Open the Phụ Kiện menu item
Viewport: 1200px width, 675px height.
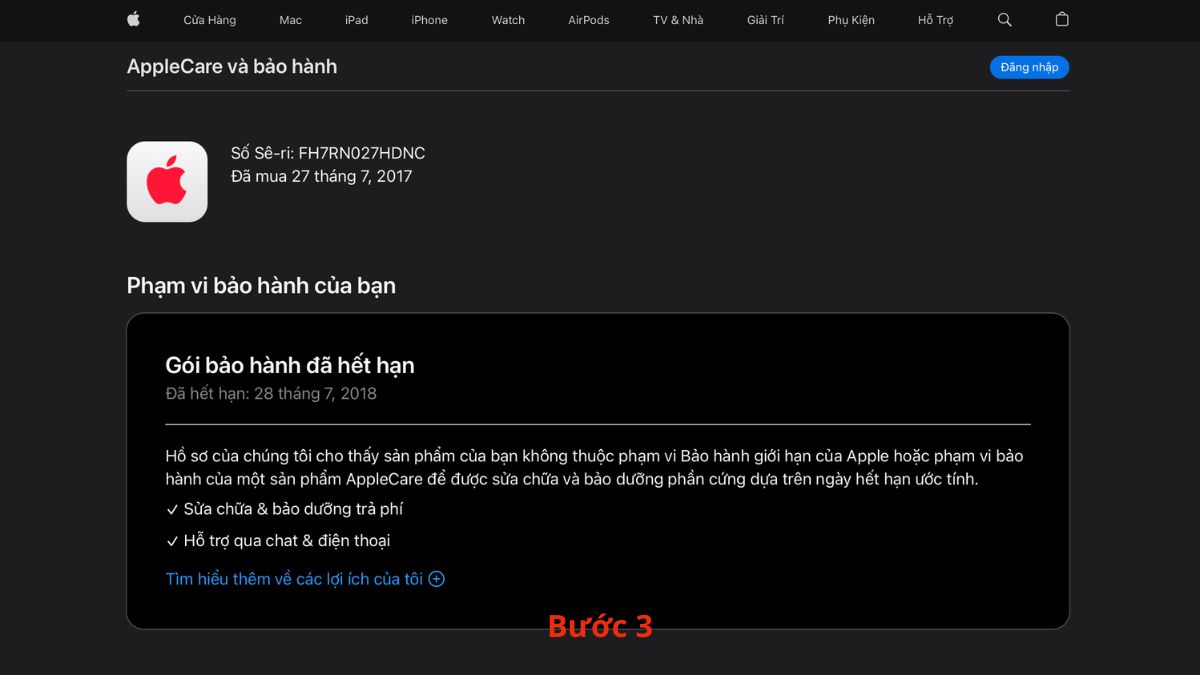click(851, 19)
